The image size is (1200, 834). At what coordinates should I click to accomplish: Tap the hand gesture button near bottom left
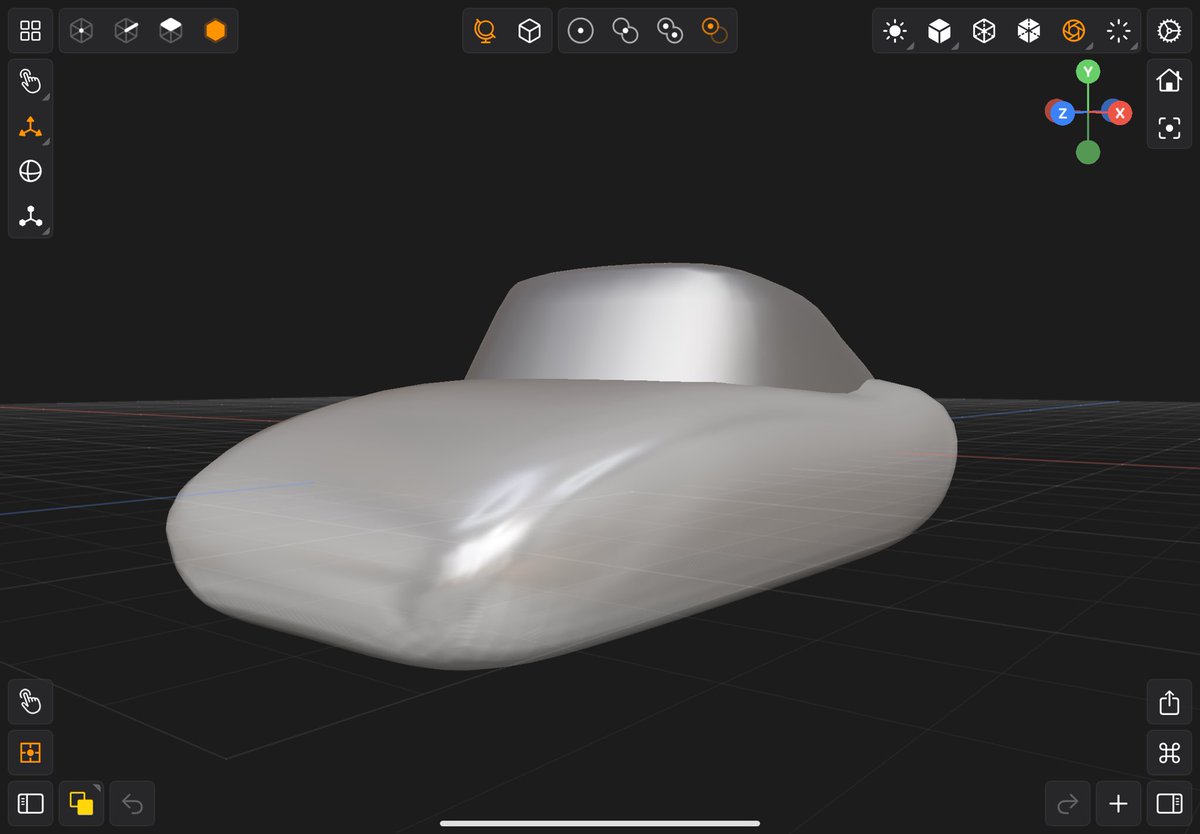(x=30, y=703)
